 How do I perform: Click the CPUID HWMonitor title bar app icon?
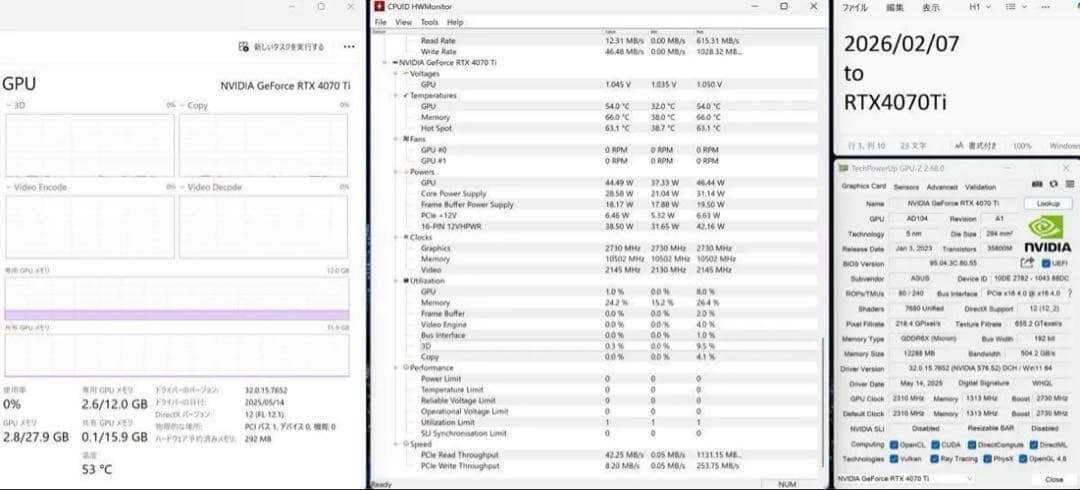(x=379, y=6)
